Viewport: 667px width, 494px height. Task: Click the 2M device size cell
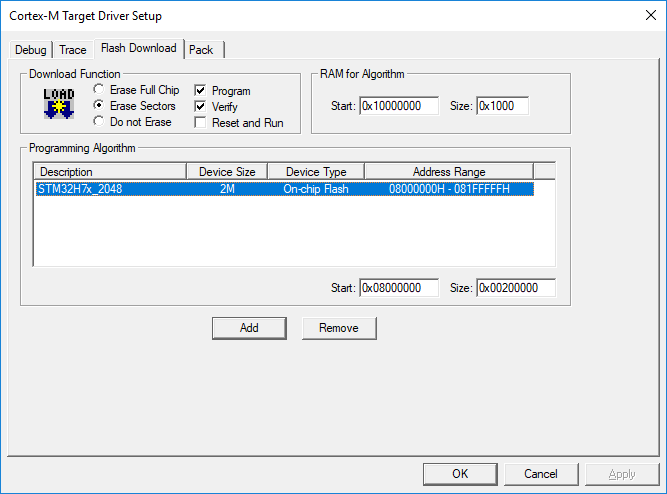pyautogui.click(x=227, y=189)
